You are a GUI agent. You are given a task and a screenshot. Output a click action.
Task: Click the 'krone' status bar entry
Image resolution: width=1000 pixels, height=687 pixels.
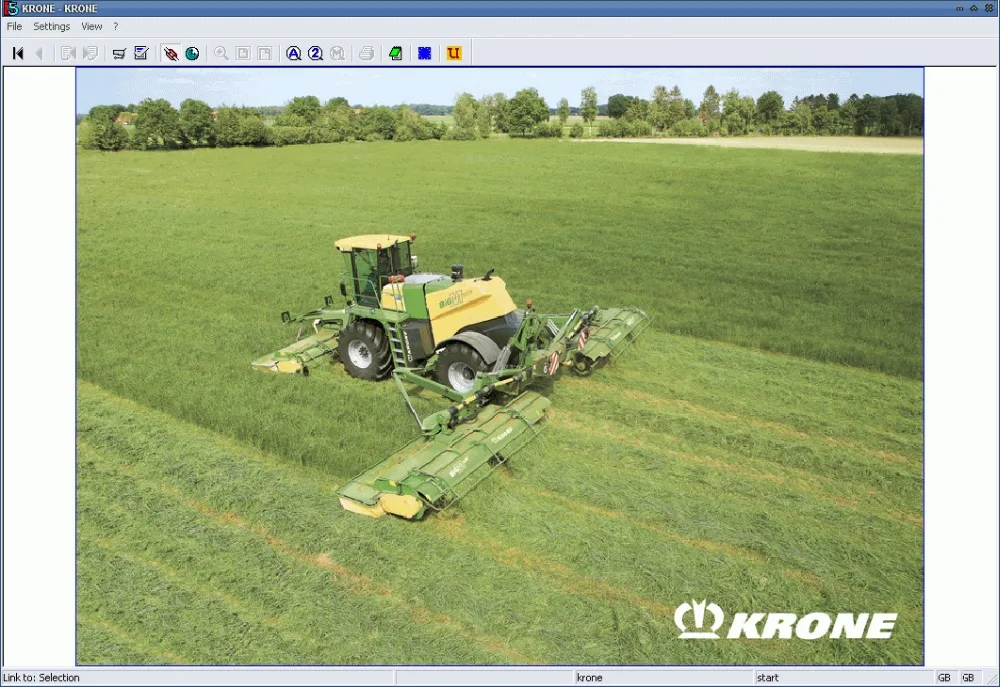tap(589, 678)
